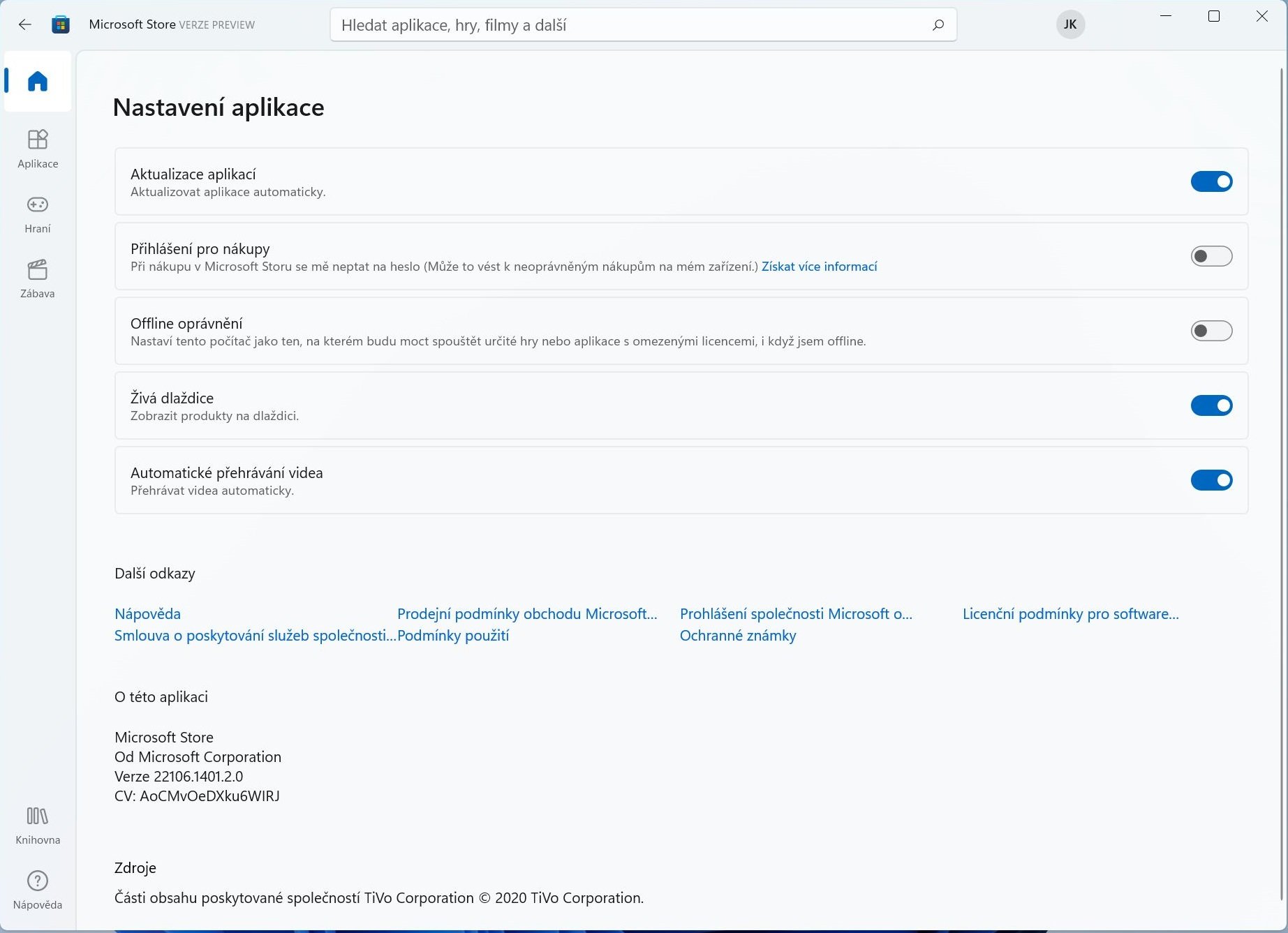This screenshot has width=1288, height=933.
Task: Toggle Aktualizace aplikací automatic updates
Action: [1211, 181]
